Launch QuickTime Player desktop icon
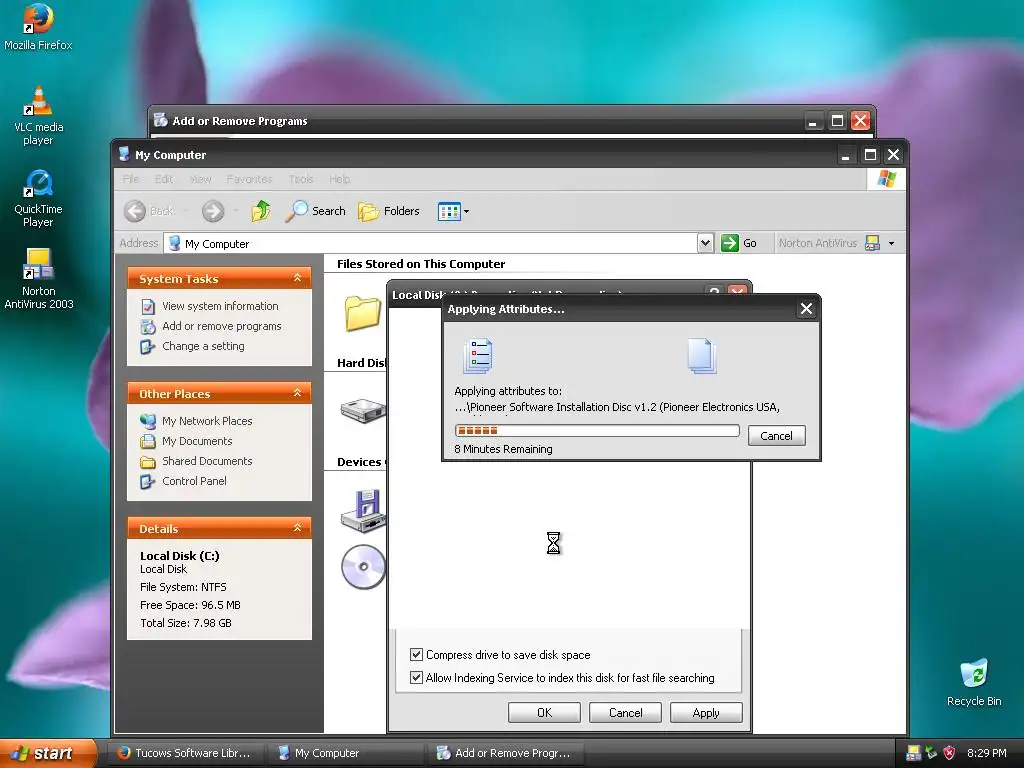This screenshot has height=768, width=1024. (x=38, y=198)
